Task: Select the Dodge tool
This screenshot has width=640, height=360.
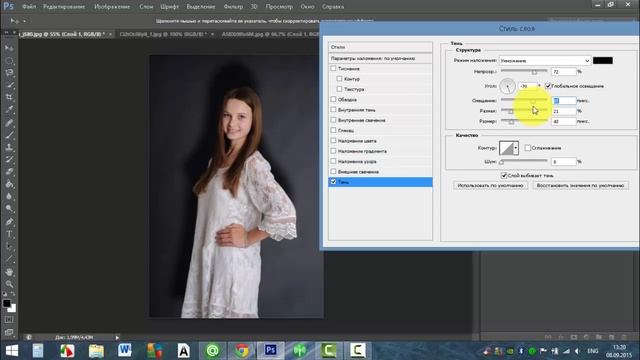Action: (9, 209)
